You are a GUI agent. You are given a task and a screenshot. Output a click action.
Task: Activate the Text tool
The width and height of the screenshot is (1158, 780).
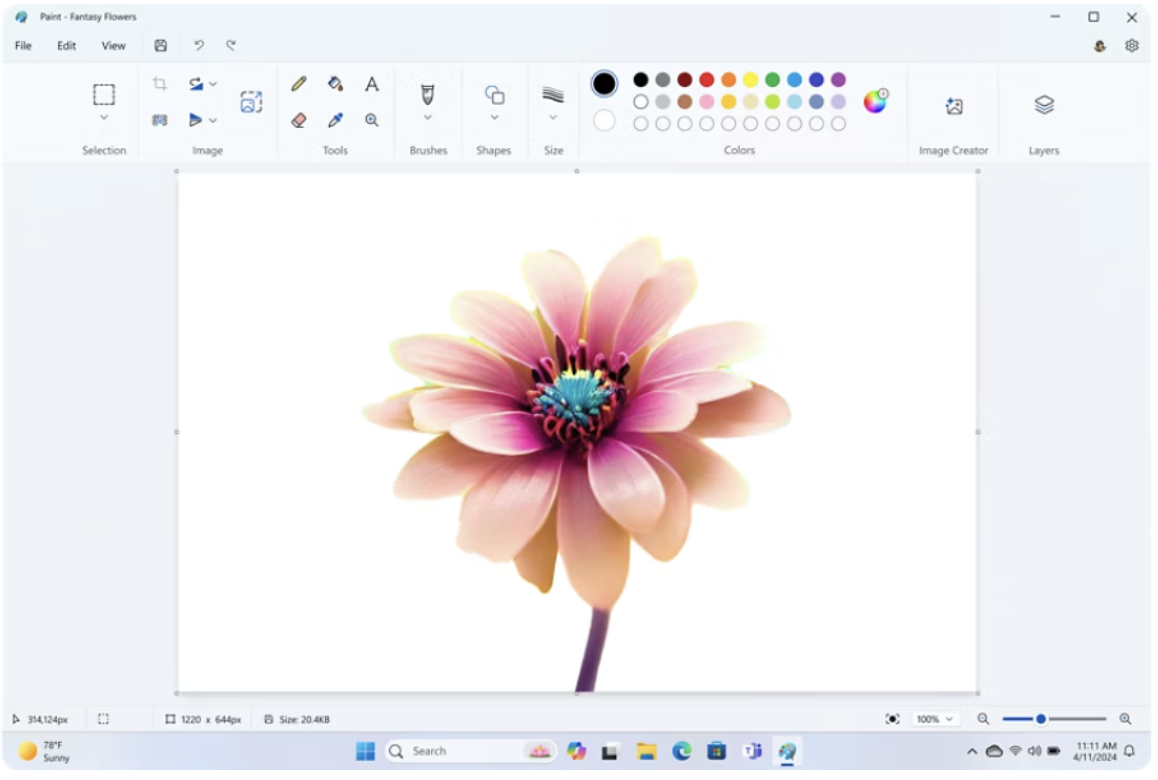tap(371, 85)
